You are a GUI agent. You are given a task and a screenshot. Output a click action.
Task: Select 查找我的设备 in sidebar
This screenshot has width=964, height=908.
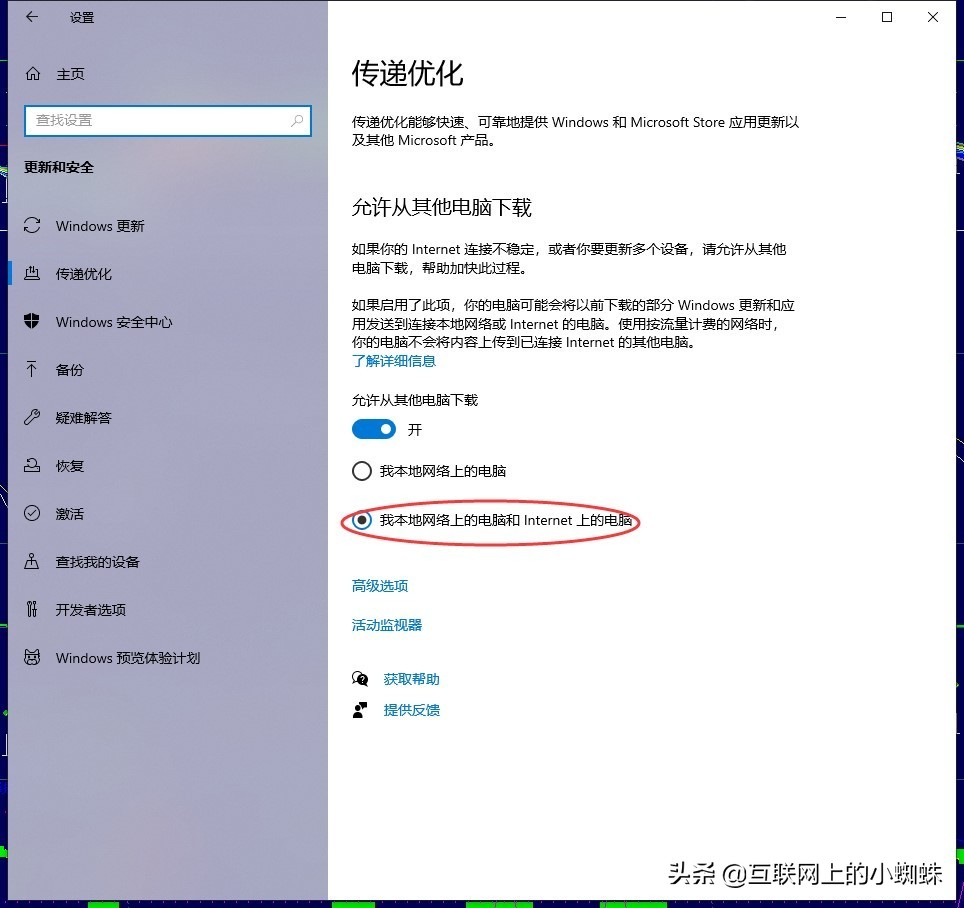tap(97, 562)
